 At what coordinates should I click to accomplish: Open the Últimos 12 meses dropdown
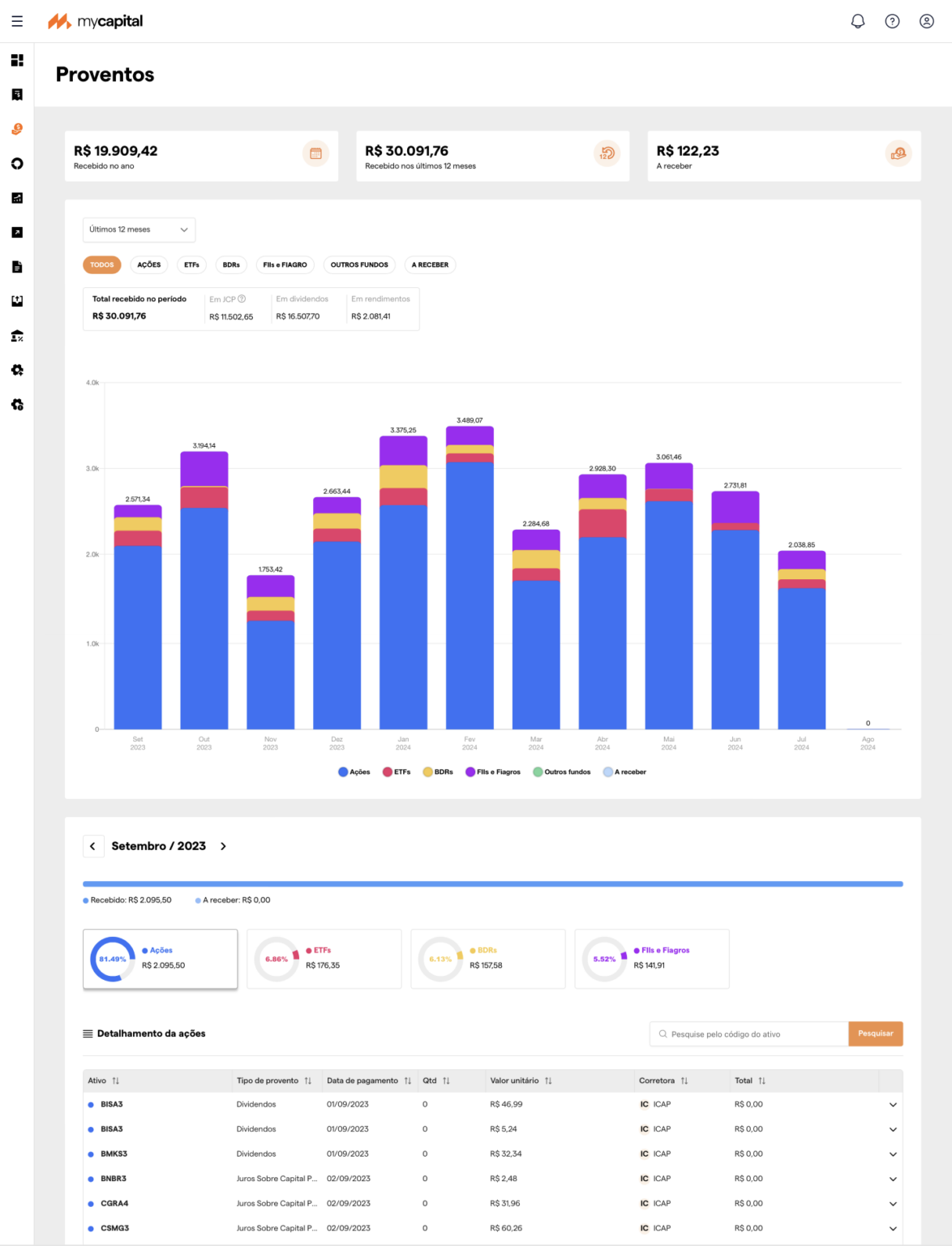pyautogui.click(x=139, y=230)
